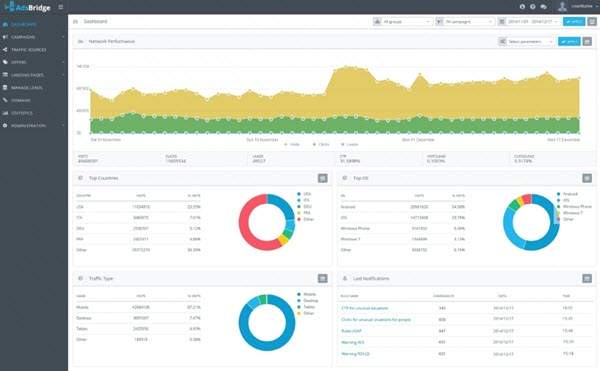The height and width of the screenshot is (371, 600).
Task: Toggle Mobile in Traffic Type legend
Action: point(307,294)
